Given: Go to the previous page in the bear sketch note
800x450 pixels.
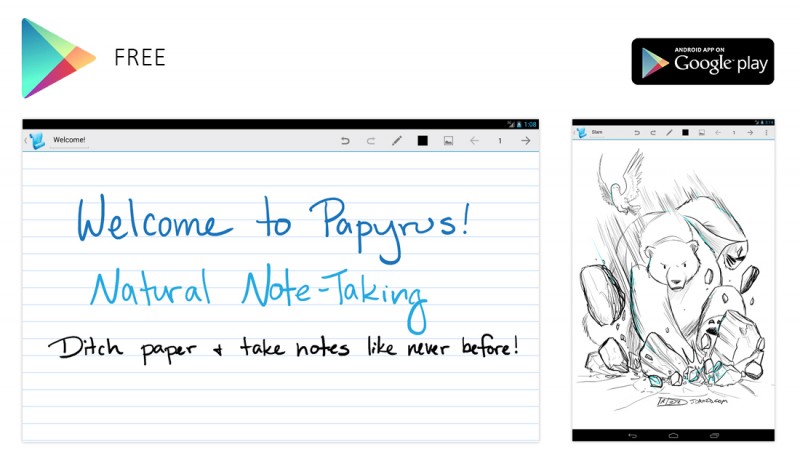Looking at the screenshot, I should (718, 133).
